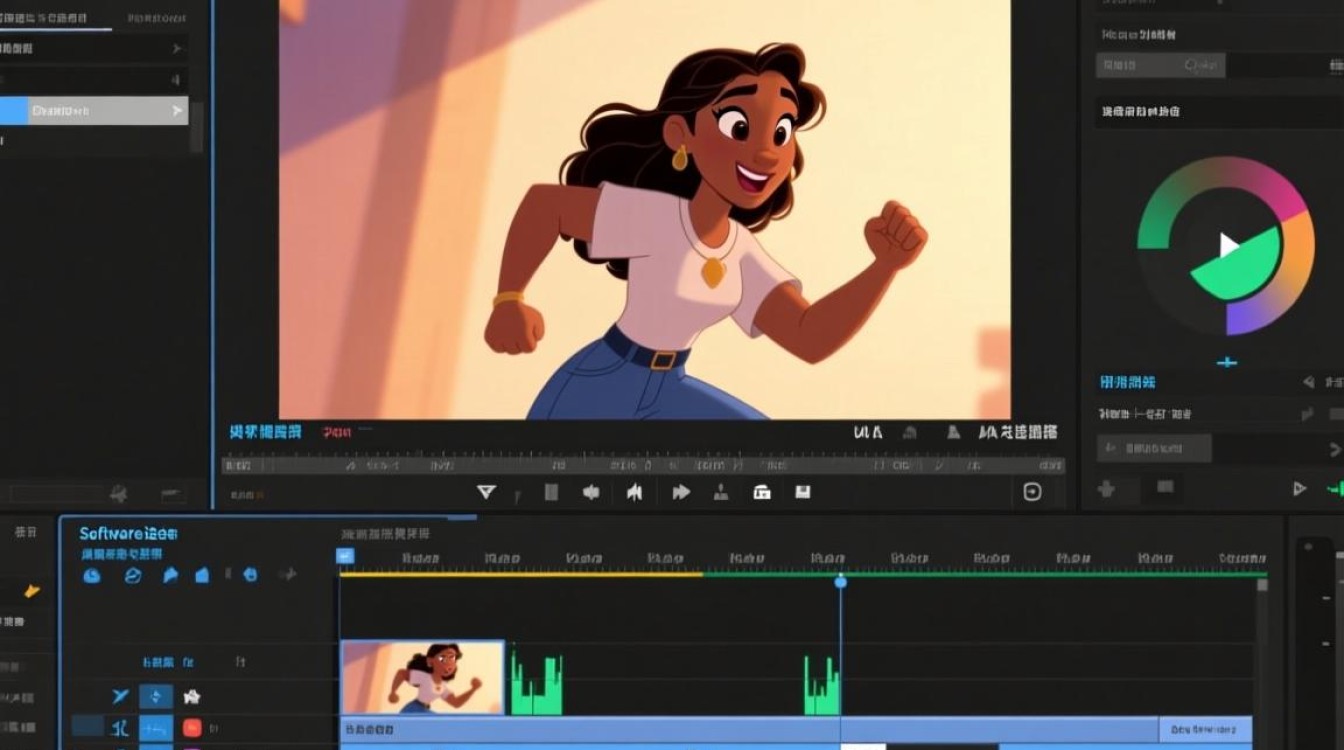
Task: Click the white icon in the first track header
Action: tap(192, 697)
